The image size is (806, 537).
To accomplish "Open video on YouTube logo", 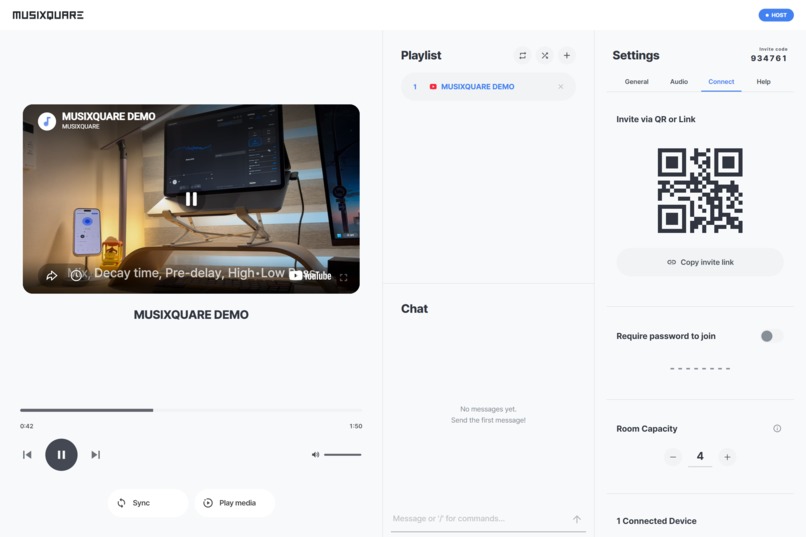I will [x=310, y=276].
